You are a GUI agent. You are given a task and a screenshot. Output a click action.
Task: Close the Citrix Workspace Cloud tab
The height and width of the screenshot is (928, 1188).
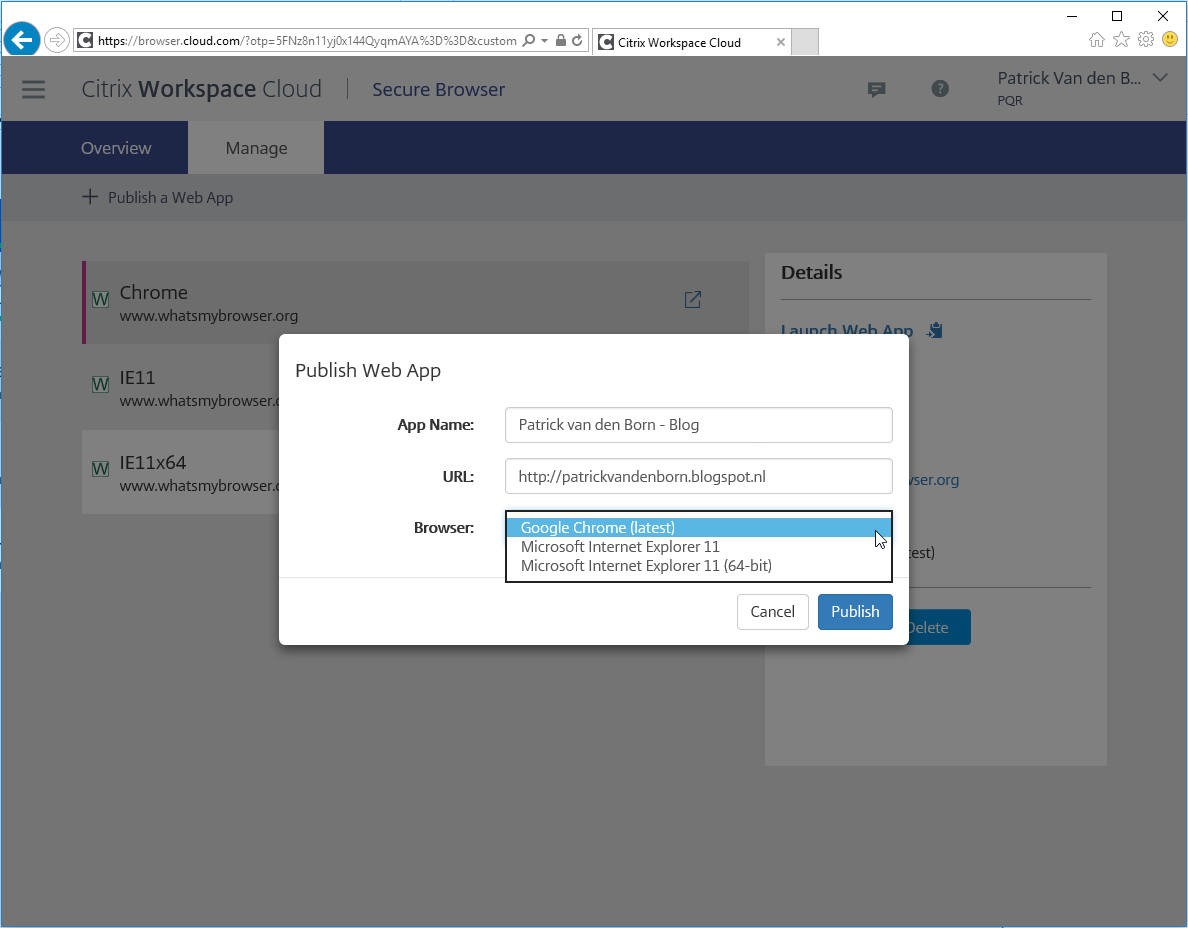pos(780,42)
